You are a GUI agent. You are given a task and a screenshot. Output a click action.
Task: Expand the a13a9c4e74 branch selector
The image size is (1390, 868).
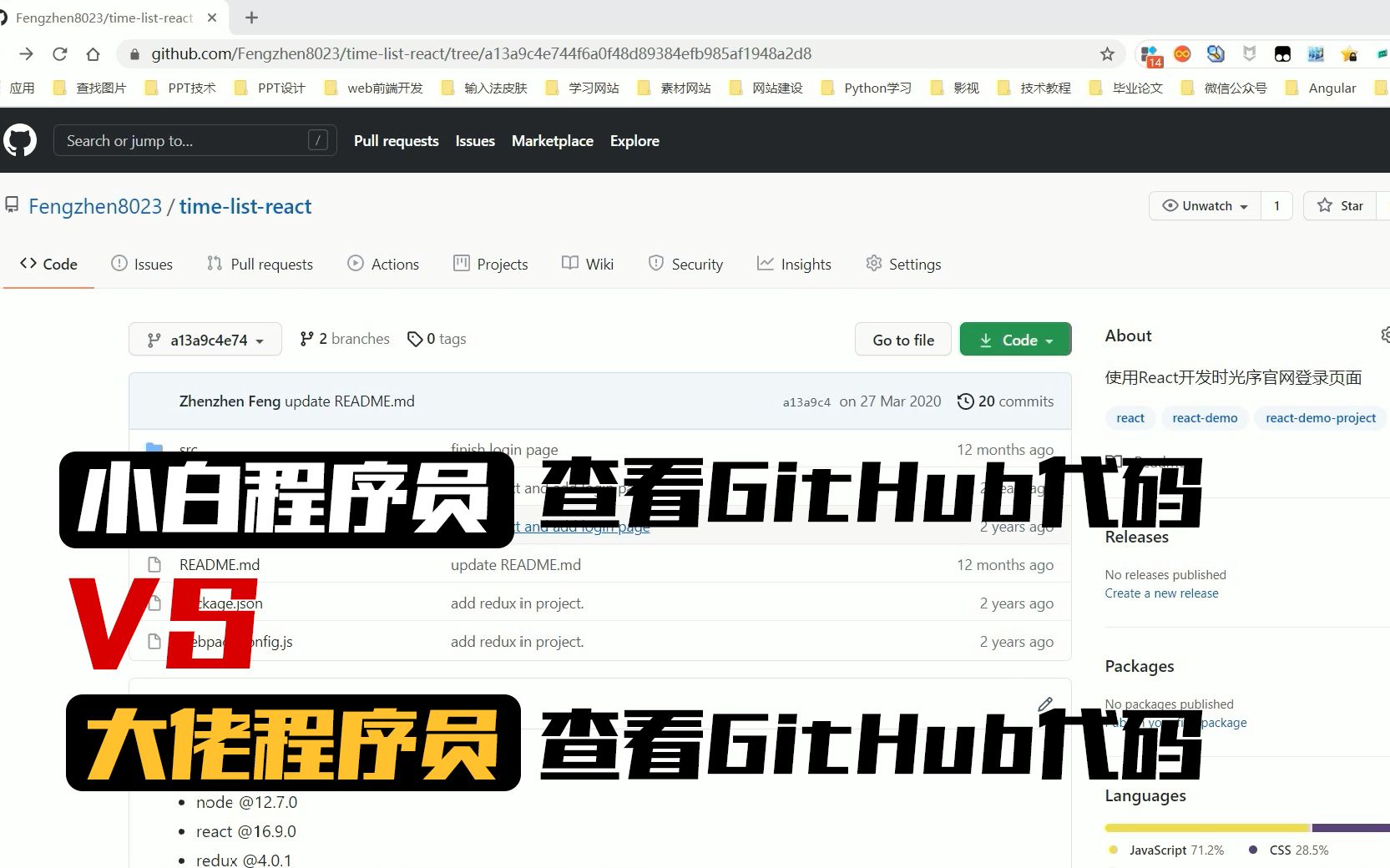coord(205,340)
